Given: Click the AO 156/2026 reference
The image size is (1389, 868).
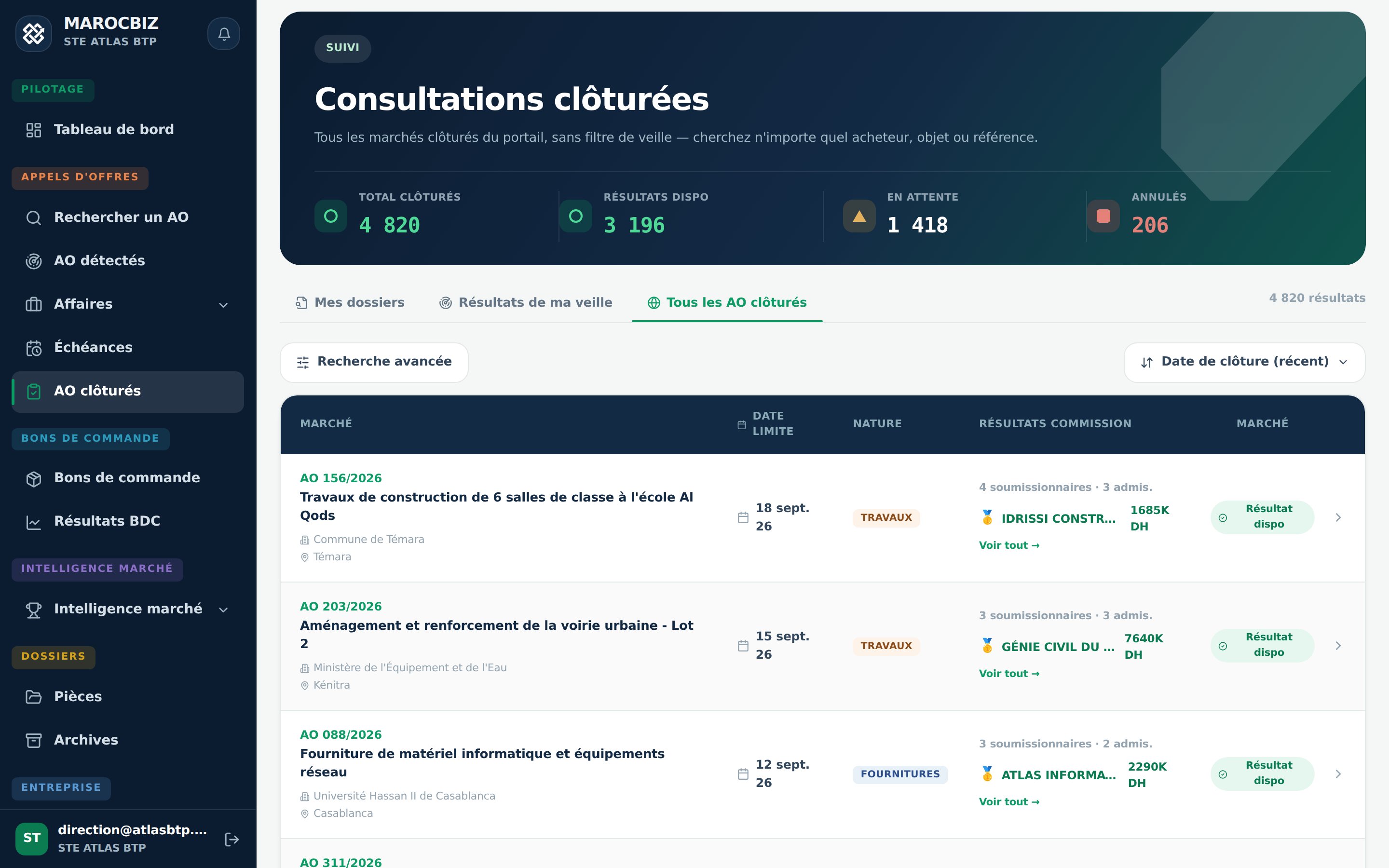Looking at the screenshot, I should tap(341, 478).
